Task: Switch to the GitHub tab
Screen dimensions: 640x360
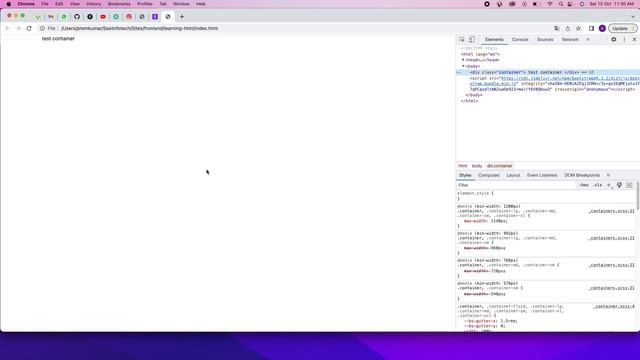Action: 77,17
